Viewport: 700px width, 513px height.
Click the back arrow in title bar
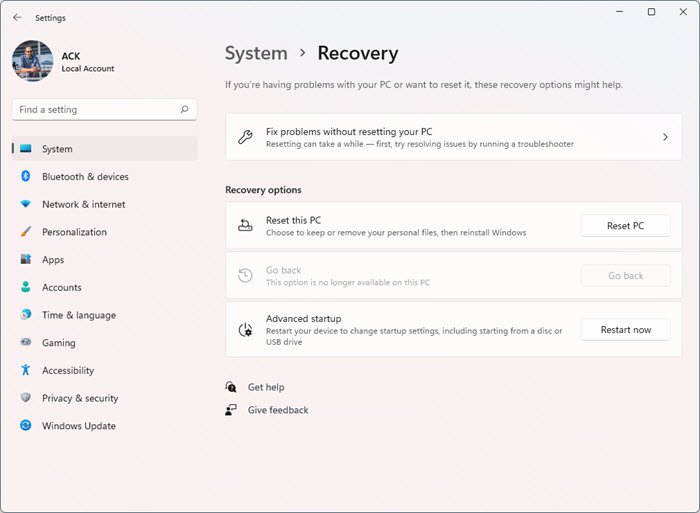(x=17, y=17)
